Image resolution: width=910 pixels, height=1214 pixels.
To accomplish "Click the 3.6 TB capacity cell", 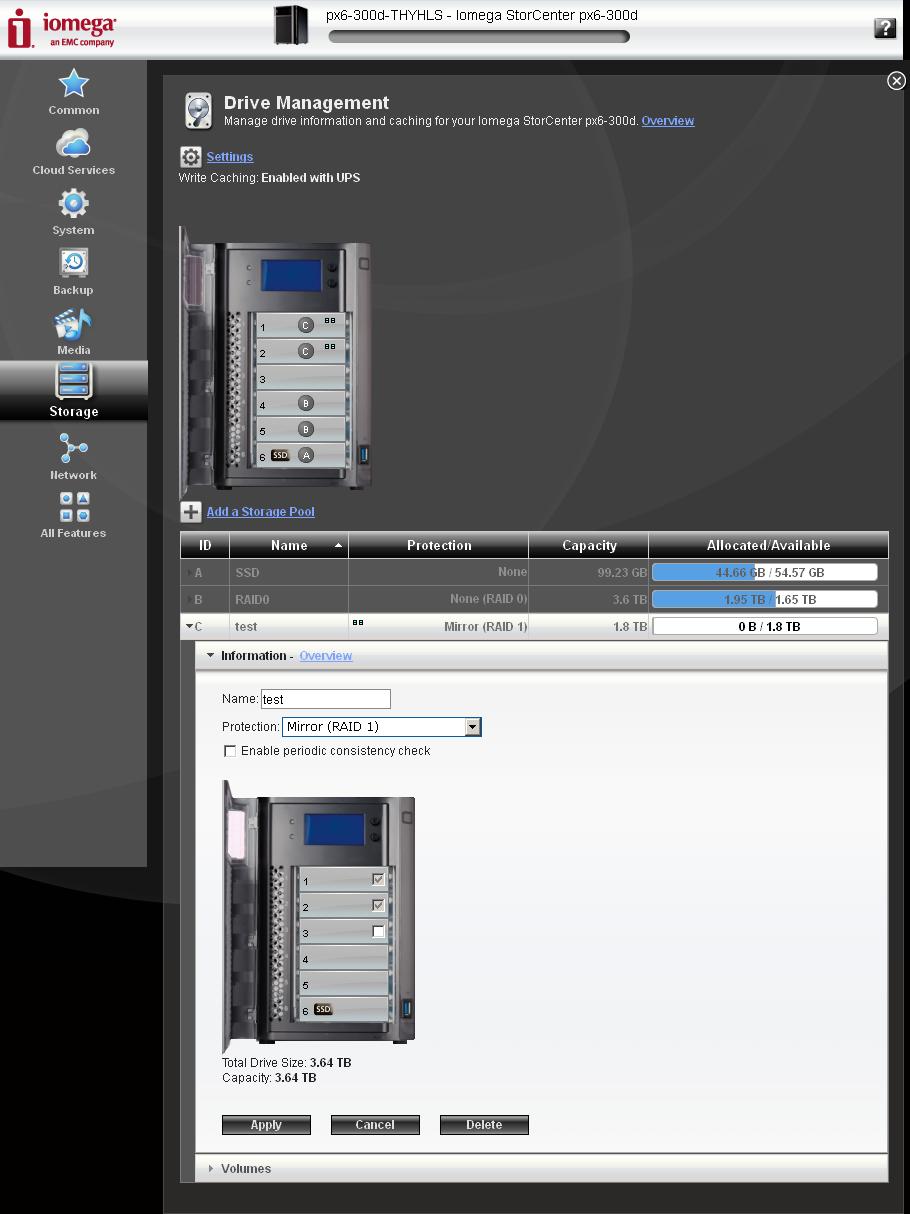I will coord(589,600).
